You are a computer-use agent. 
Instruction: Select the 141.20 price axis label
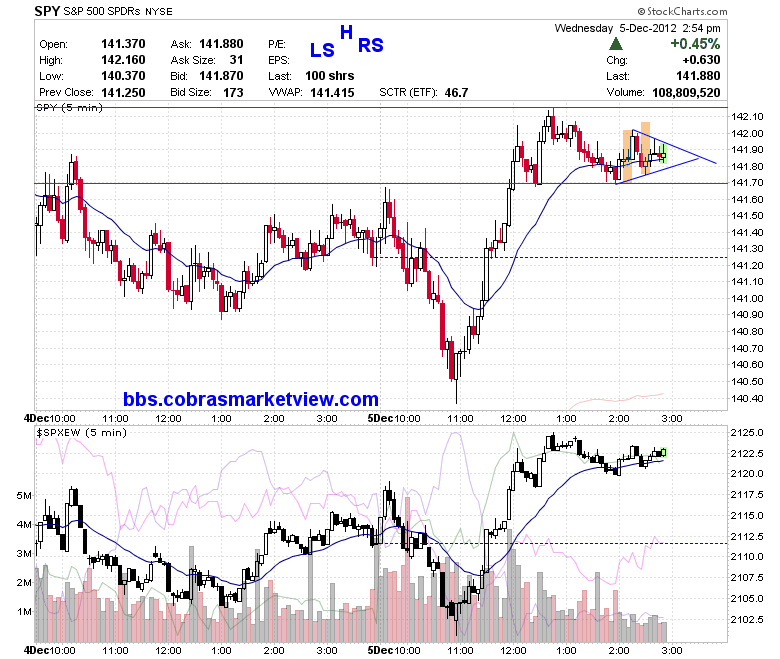point(747,265)
